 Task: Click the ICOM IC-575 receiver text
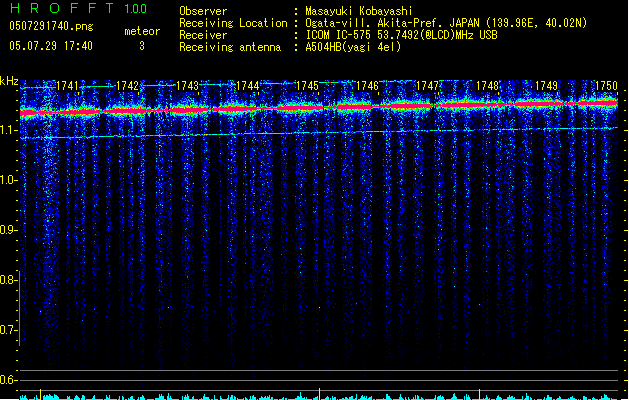coord(401,35)
